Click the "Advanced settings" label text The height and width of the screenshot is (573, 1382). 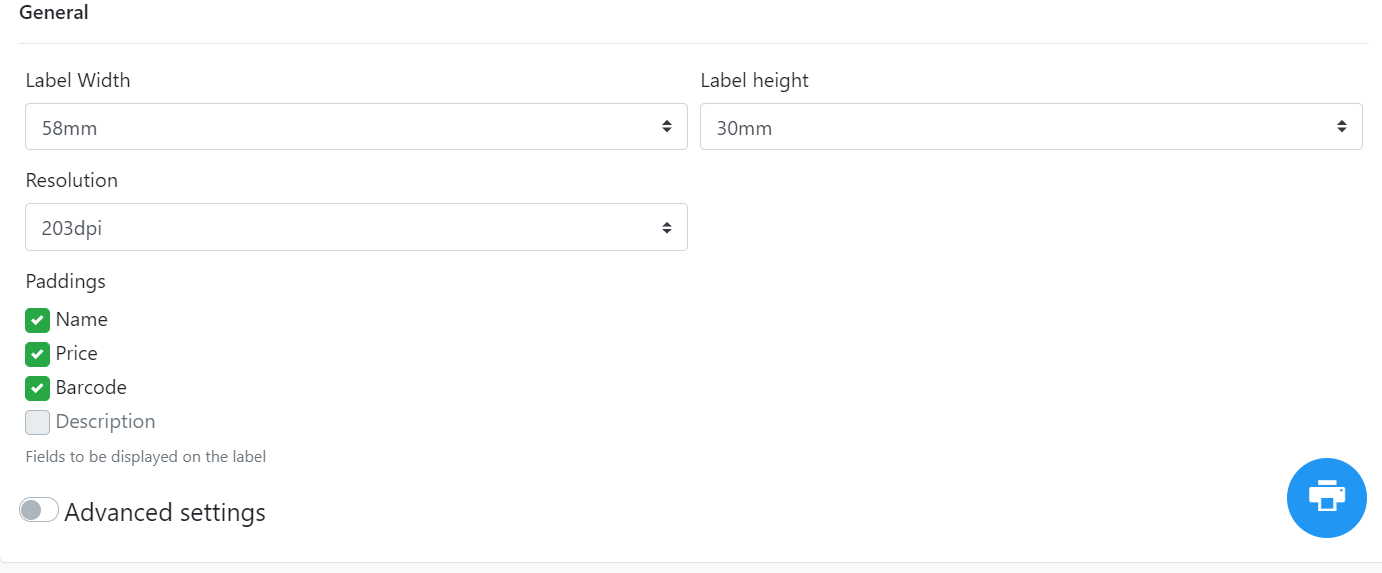pyautogui.click(x=165, y=512)
